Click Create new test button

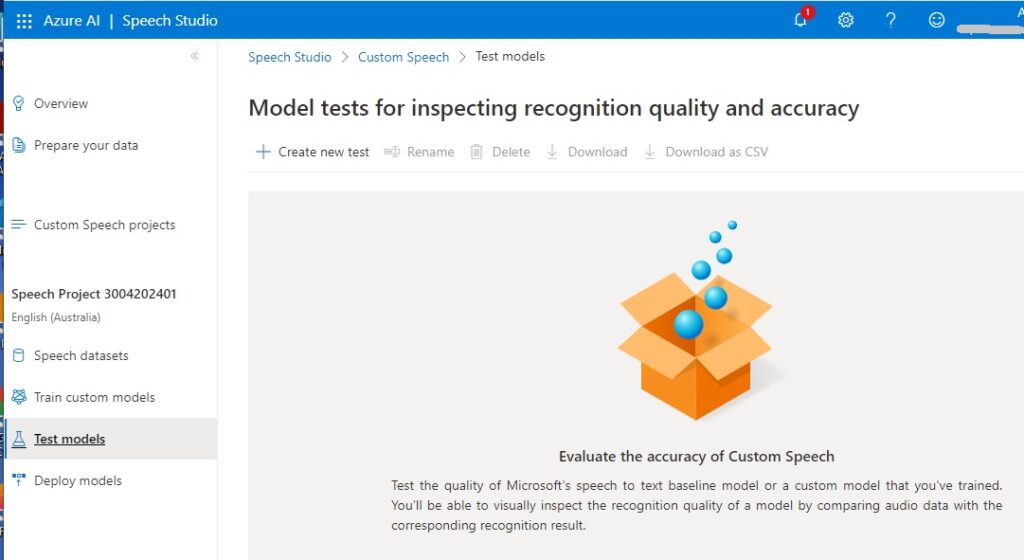(313, 152)
